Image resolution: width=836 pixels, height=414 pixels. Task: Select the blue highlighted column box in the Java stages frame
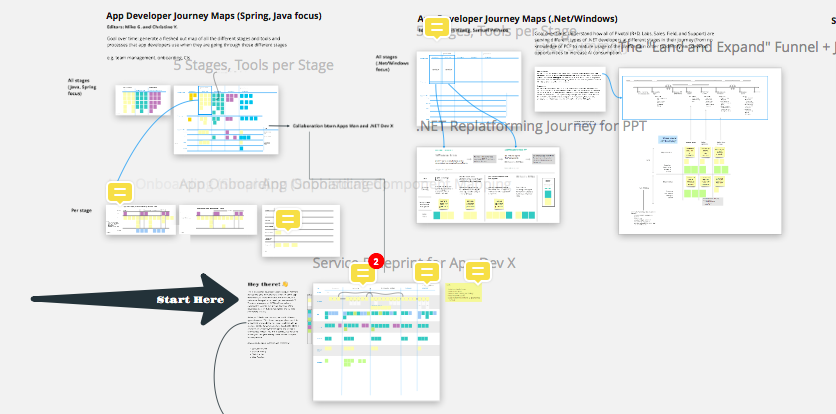coord(205,100)
